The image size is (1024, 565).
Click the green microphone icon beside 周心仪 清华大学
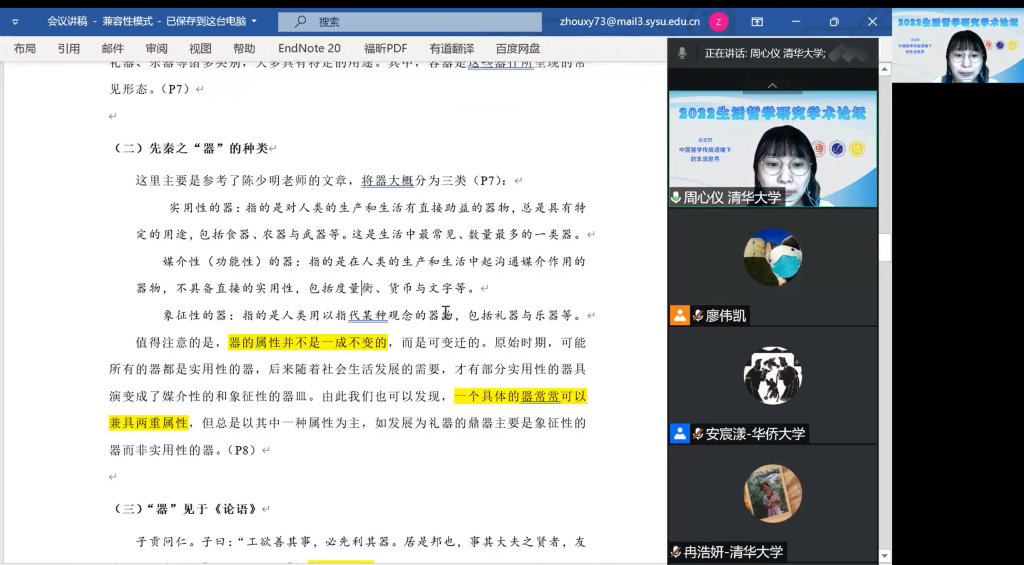click(x=677, y=198)
